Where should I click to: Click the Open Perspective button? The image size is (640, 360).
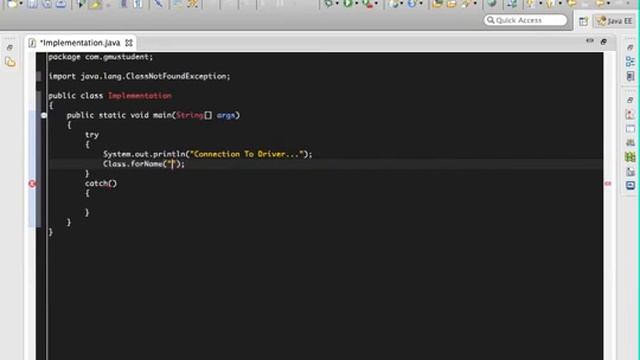coord(583,21)
